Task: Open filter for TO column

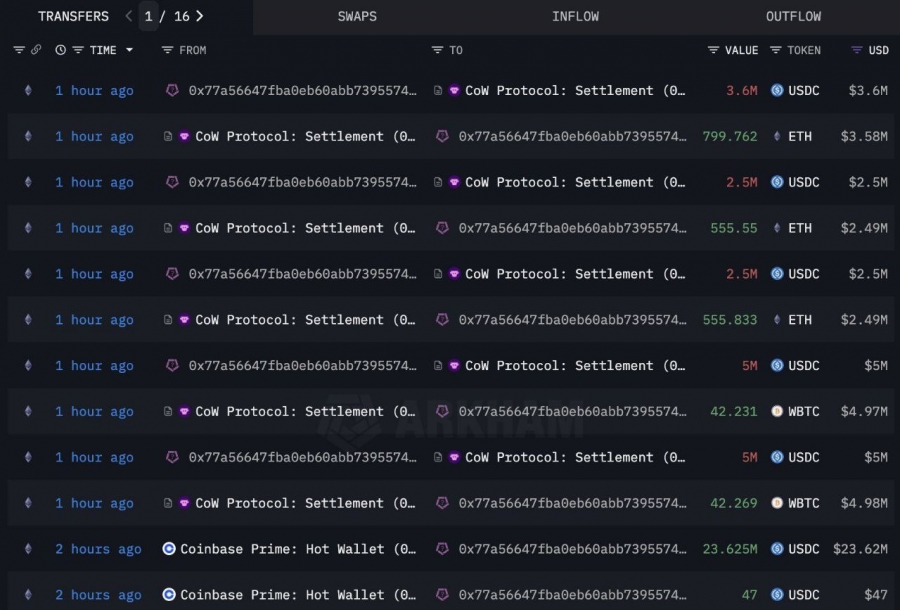Action: (437, 50)
